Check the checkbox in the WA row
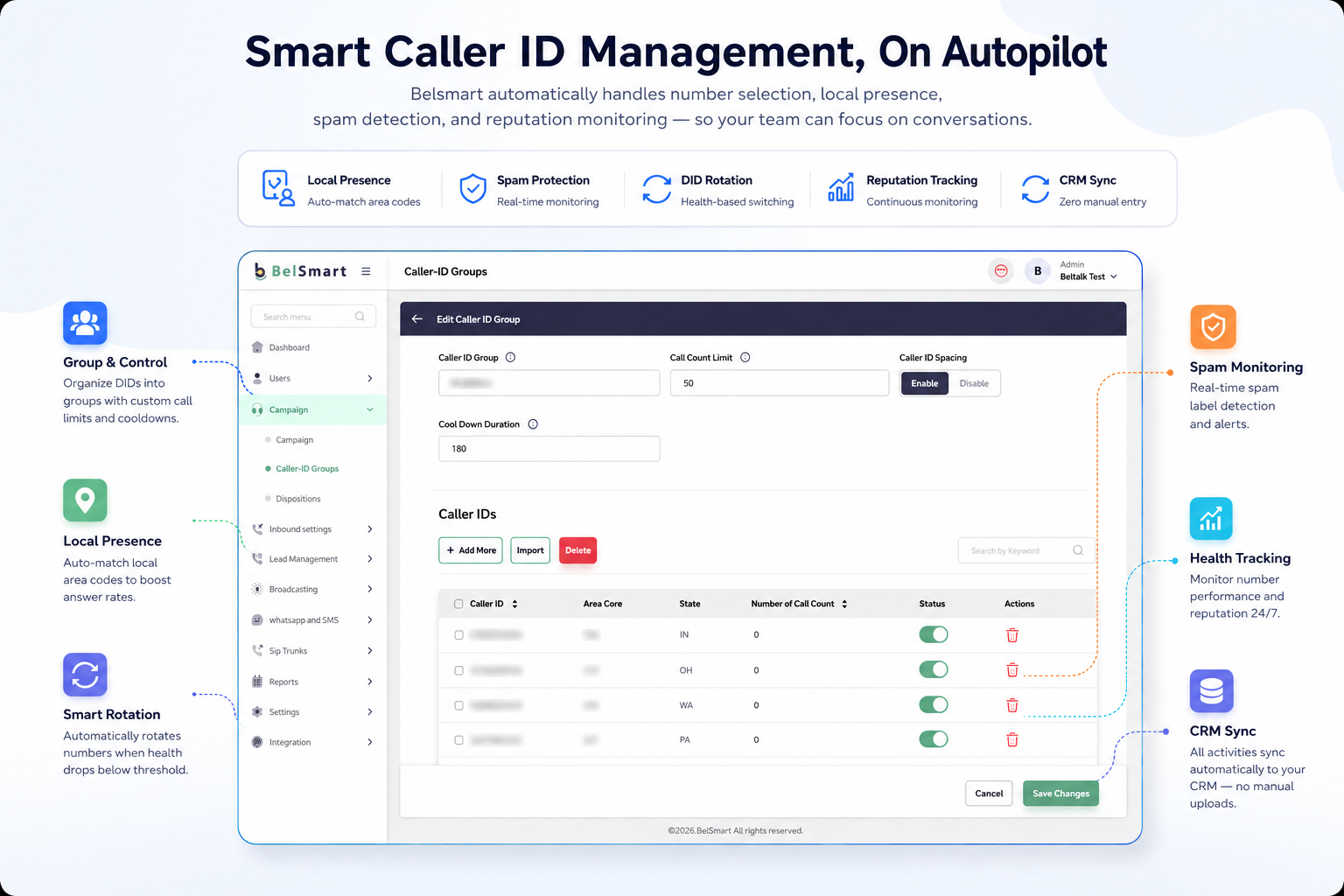This screenshot has width=1344, height=896. point(458,705)
